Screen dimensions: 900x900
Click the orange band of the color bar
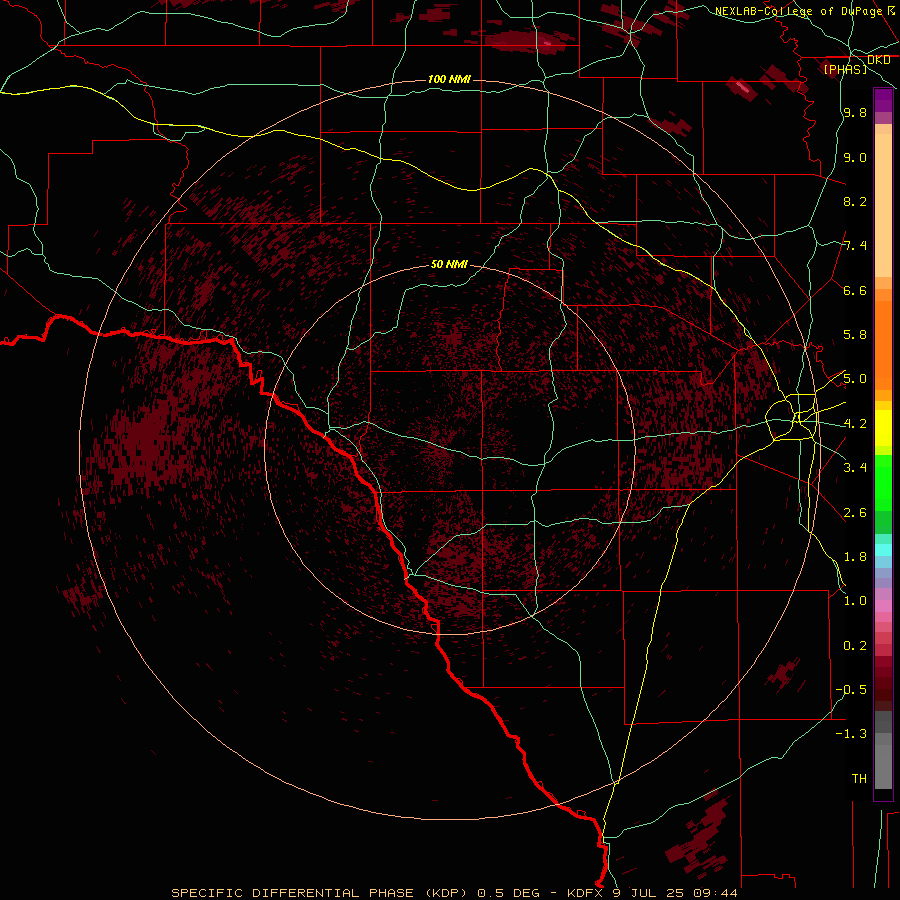click(x=883, y=346)
